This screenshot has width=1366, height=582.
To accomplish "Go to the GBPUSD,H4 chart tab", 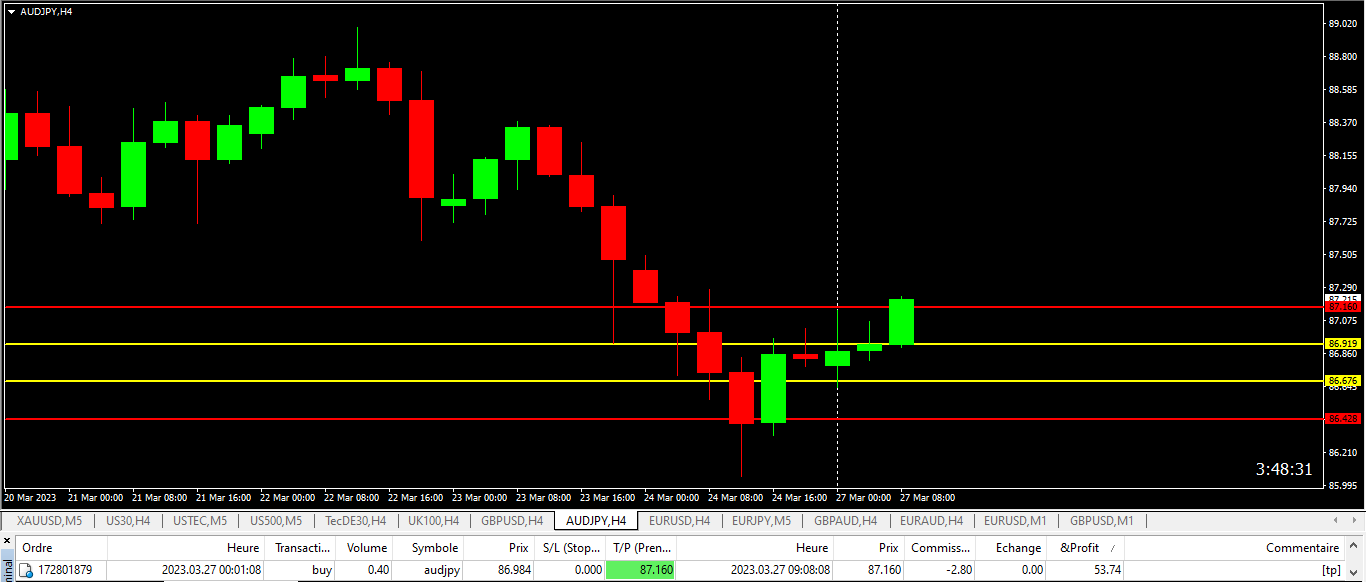I will click(x=512, y=521).
